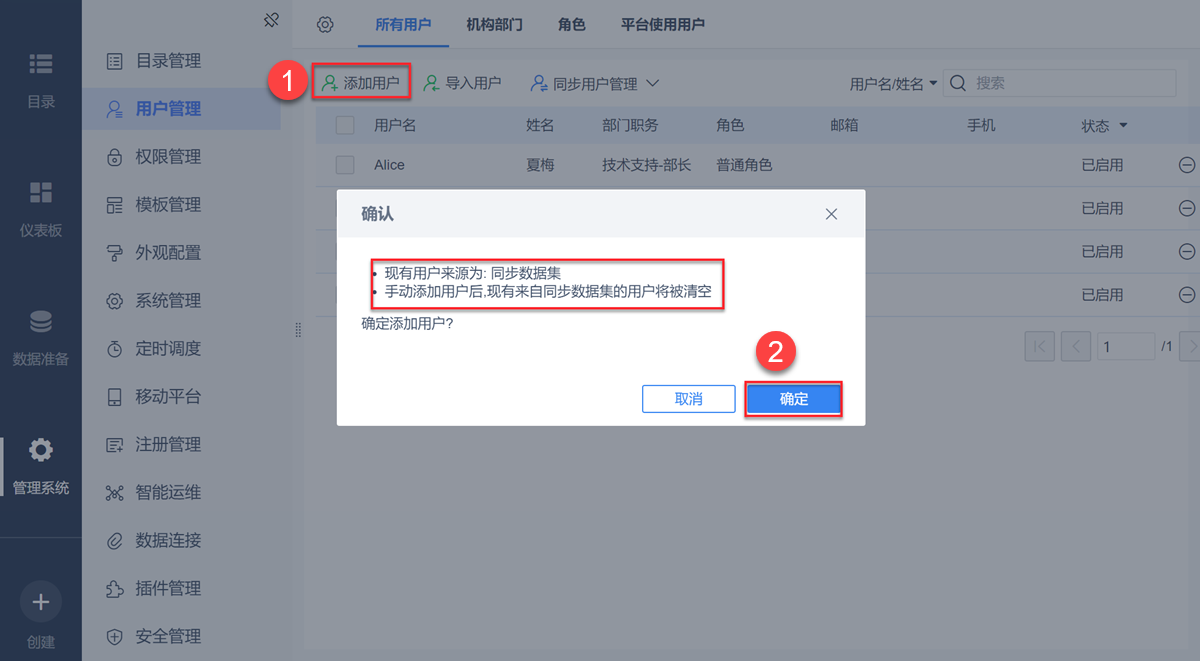This screenshot has height=661, width=1200.
Task: Confirm with the 确定 button
Action: (794, 398)
